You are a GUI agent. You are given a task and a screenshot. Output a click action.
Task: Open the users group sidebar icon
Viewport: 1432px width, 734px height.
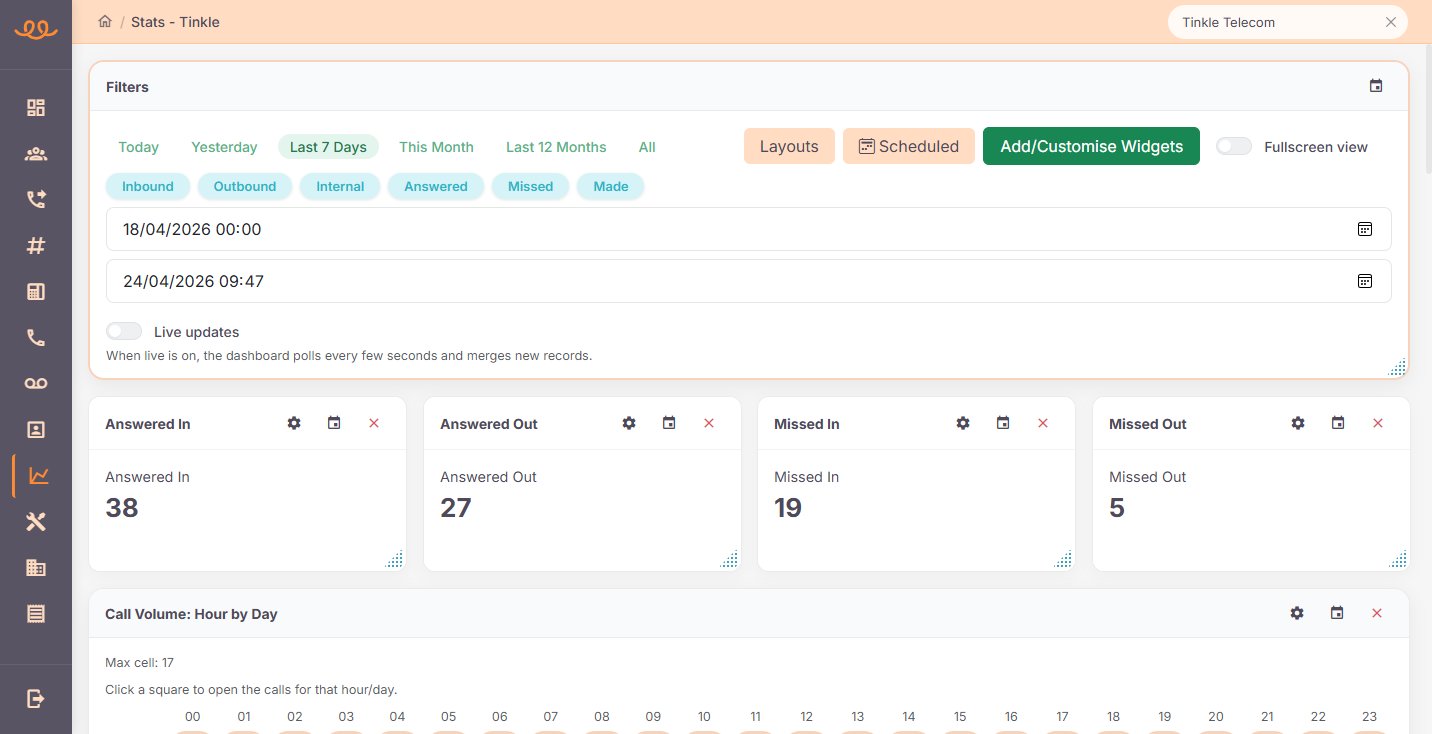[36, 154]
